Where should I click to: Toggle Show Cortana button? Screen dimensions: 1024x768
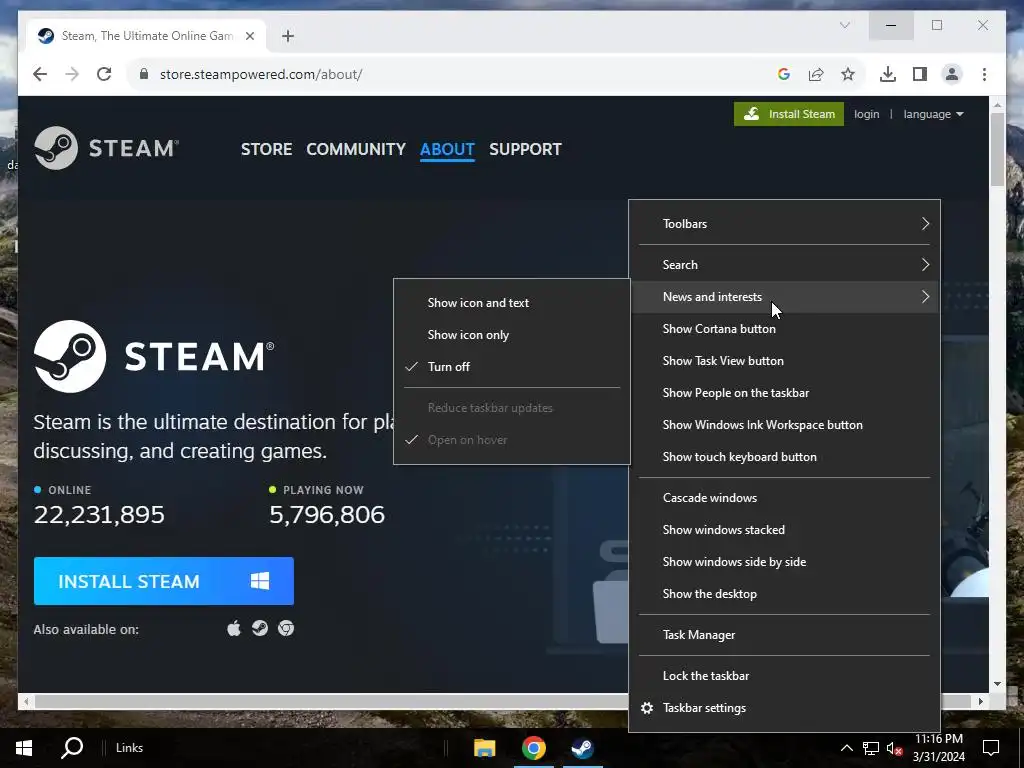[784, 328]
